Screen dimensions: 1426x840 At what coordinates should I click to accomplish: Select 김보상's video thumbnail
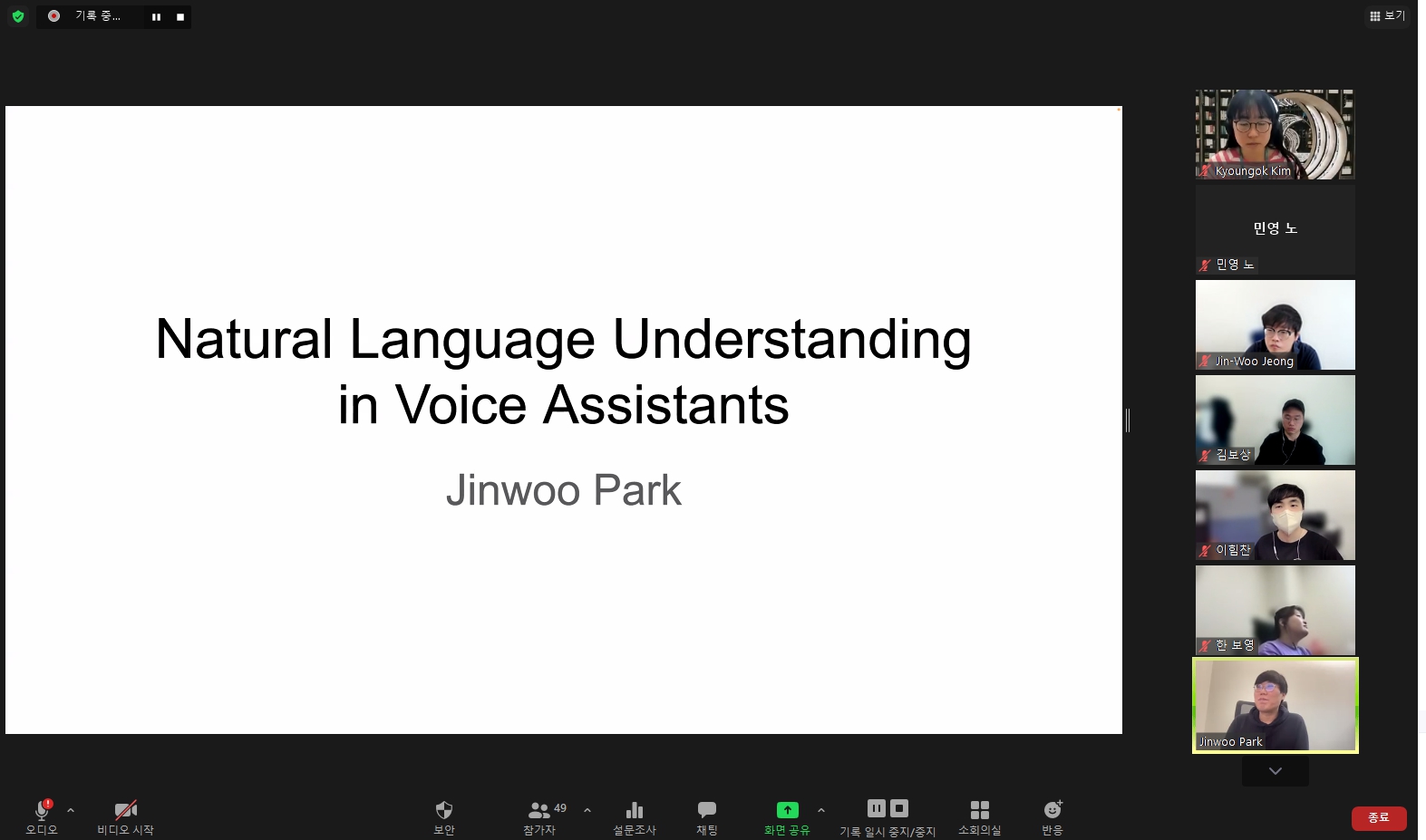click(1275, 420)
